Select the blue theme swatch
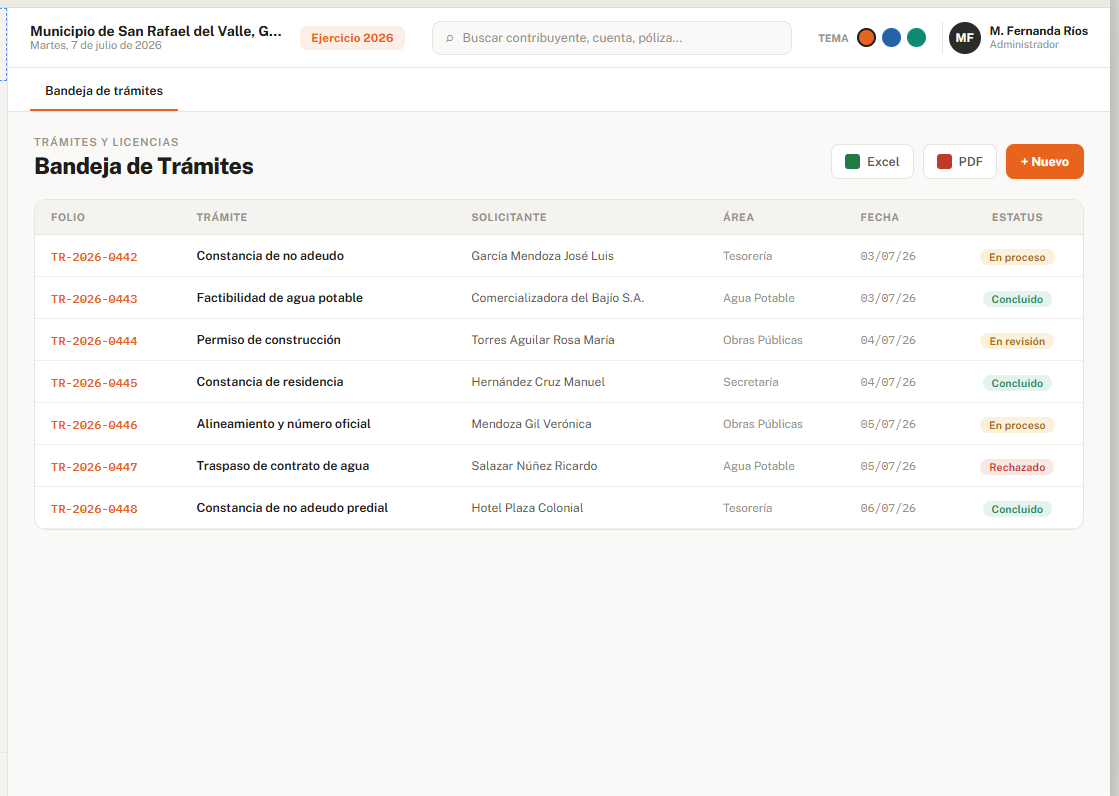The height and width of the screenshot is (796, 1119). click(x=891, y=38)
